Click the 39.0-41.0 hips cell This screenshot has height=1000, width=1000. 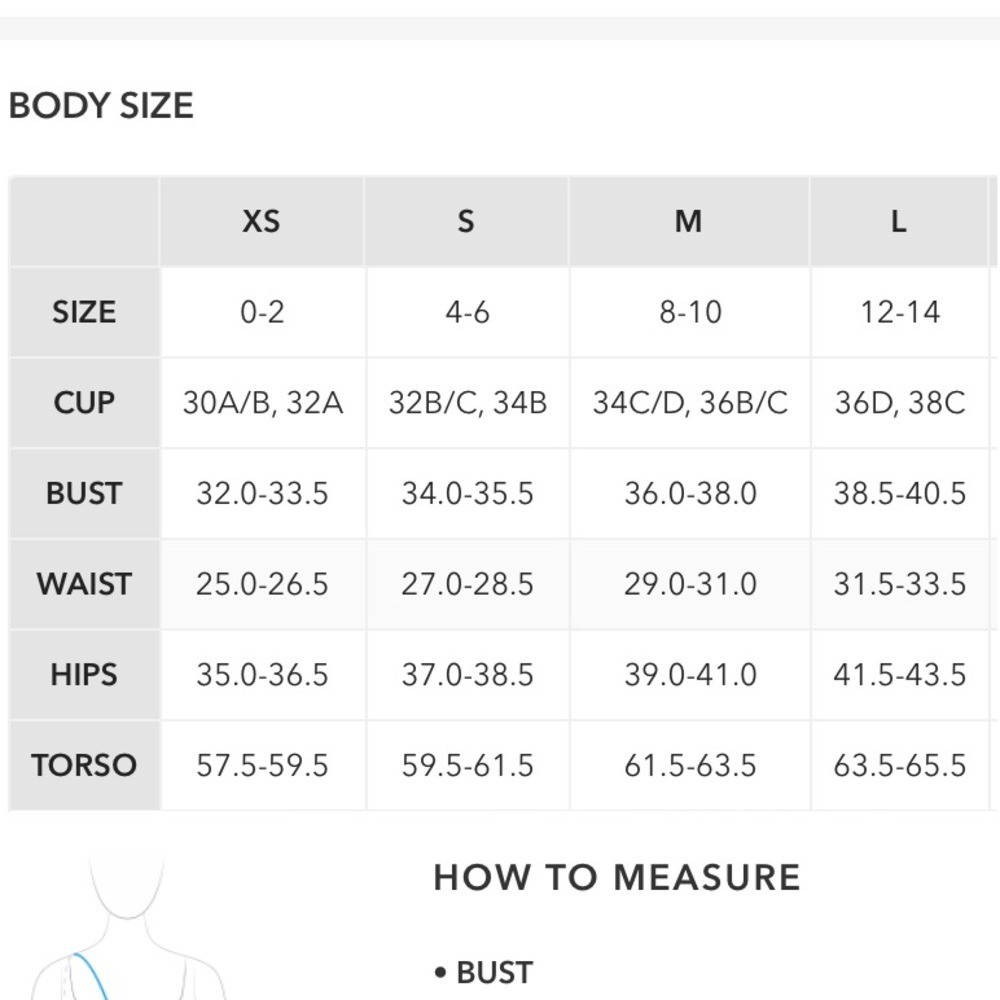(690, 675)
